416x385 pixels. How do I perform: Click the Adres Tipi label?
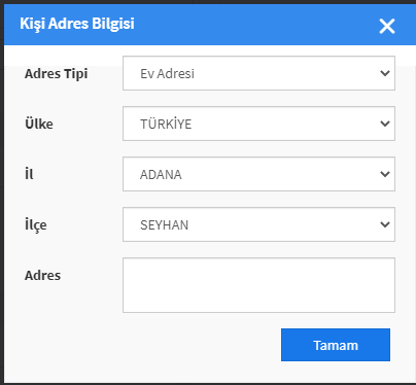(x=56, y=74)
